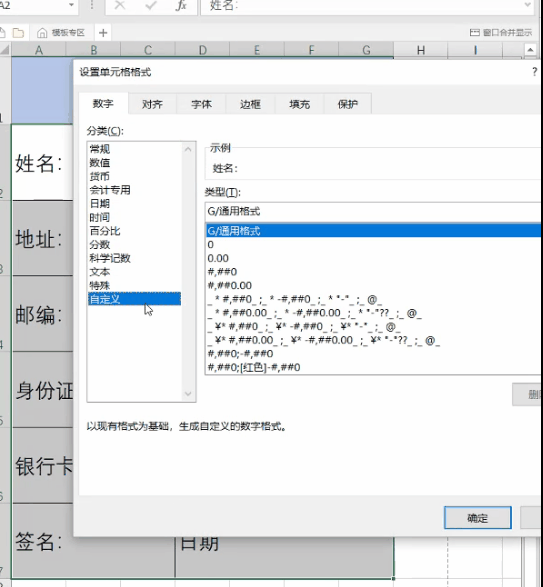Select 数值 category

point(134,163)
